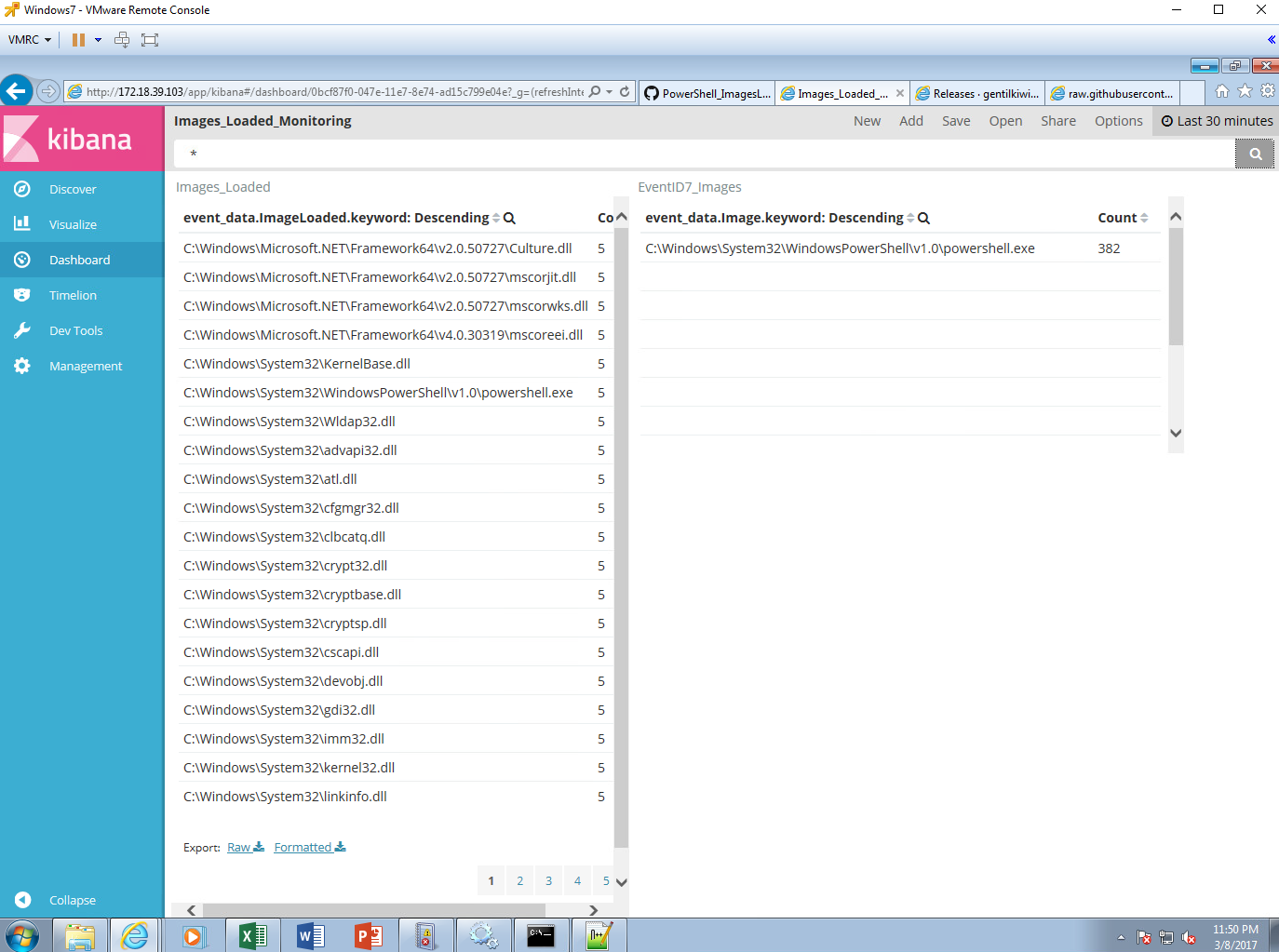Switch to raw.githubusercontent browser tab
The image size is (1279, 952).
click(x=1112, y=93)
